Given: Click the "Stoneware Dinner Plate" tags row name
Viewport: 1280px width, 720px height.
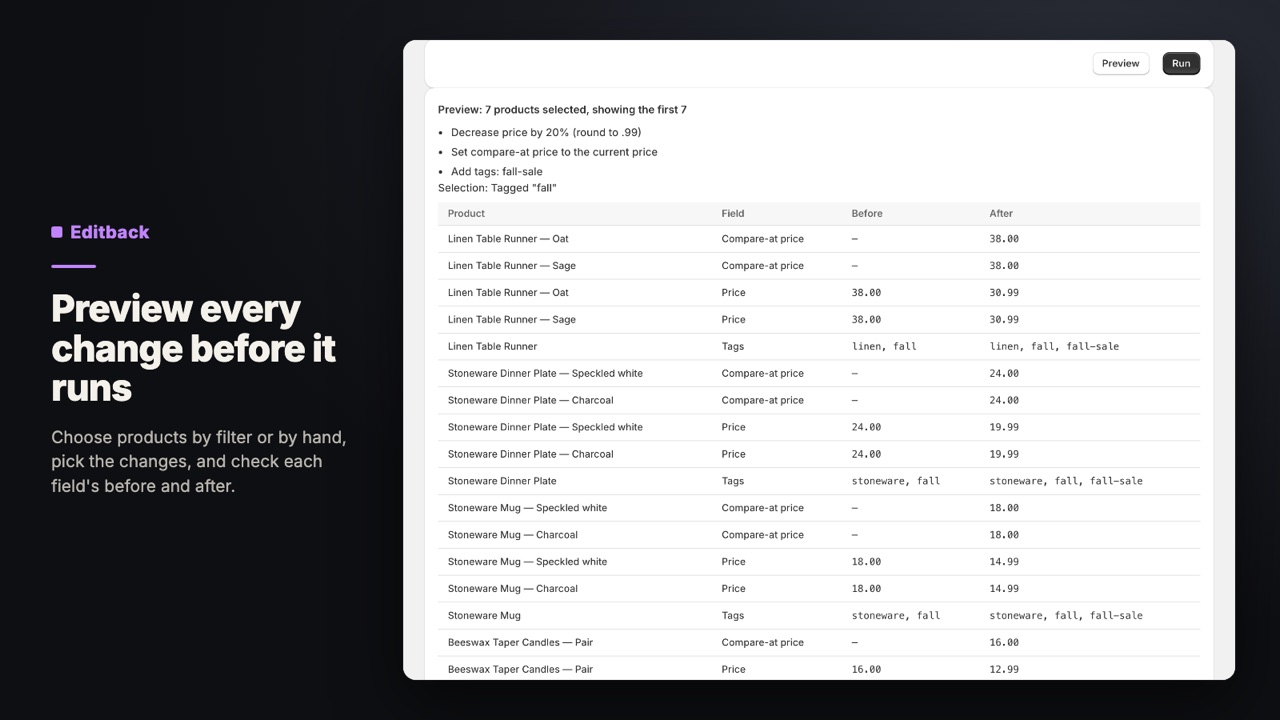Looking at the screenshot, I should tap(502, 481).
